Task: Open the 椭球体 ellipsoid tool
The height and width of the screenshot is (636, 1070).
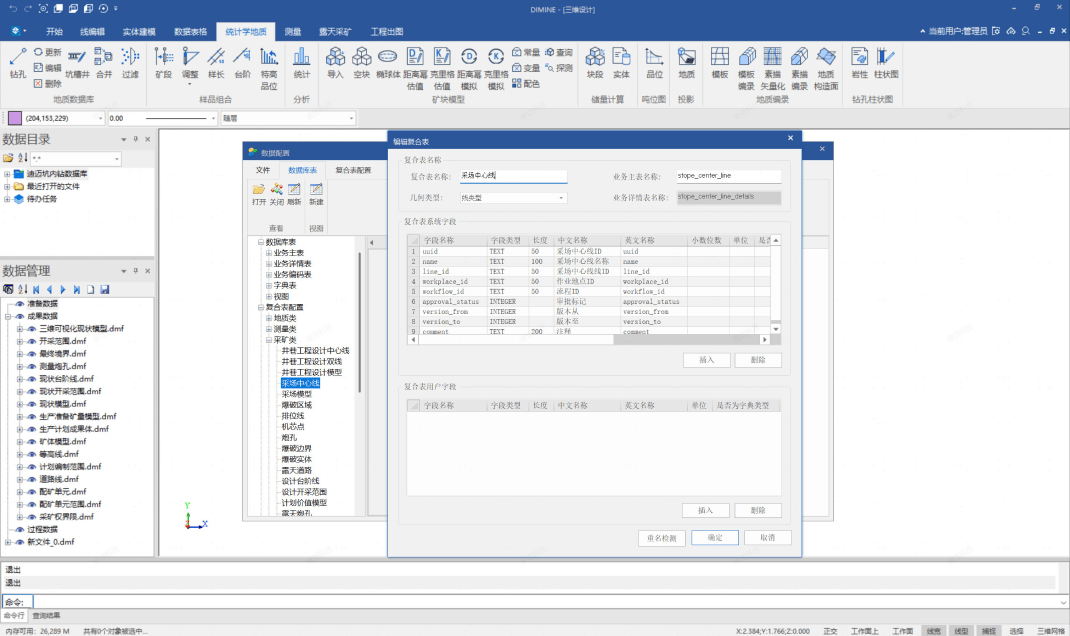Action: point(388,63)
